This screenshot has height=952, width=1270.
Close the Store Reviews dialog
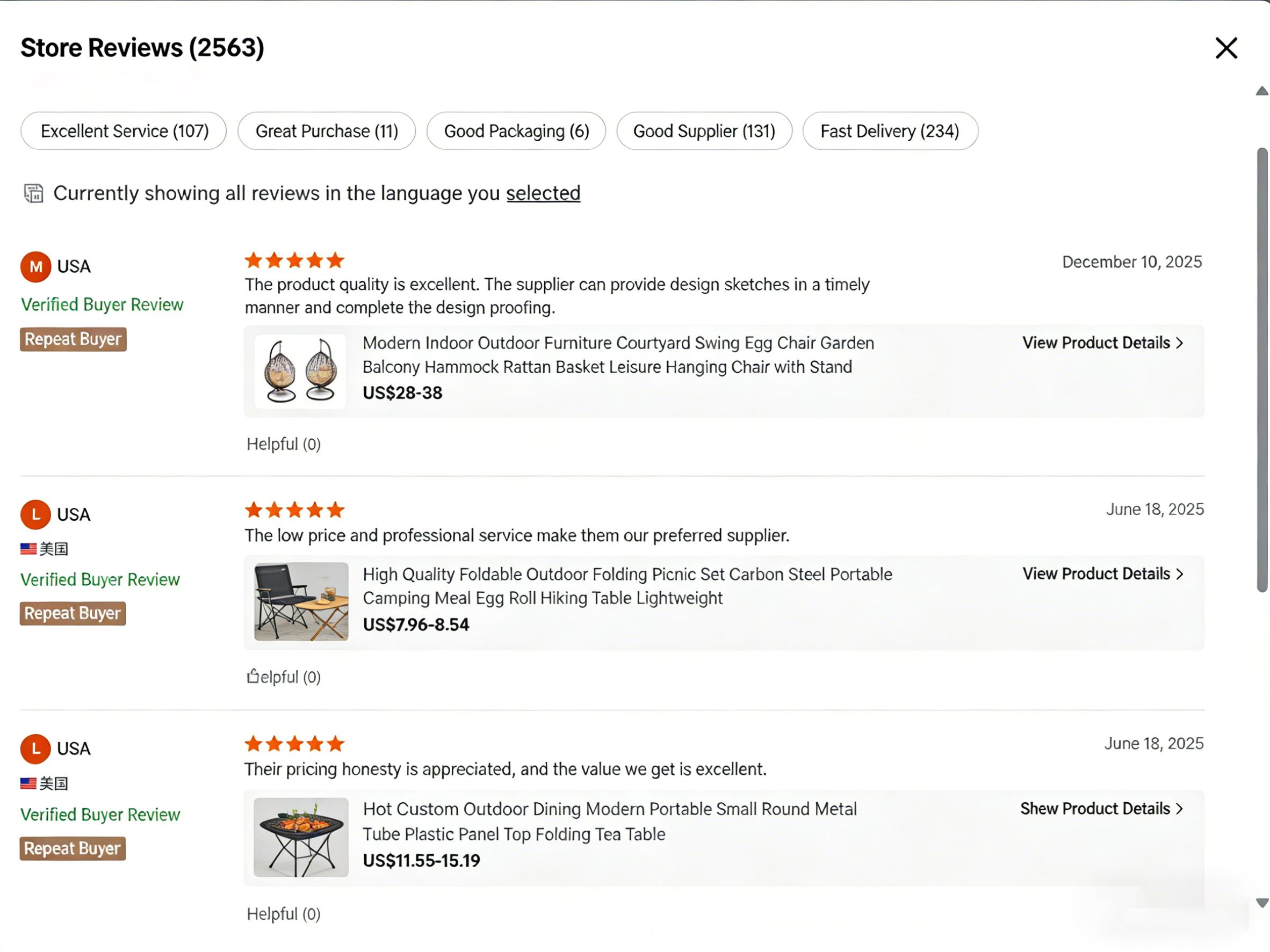click(x=1226, y=48)
